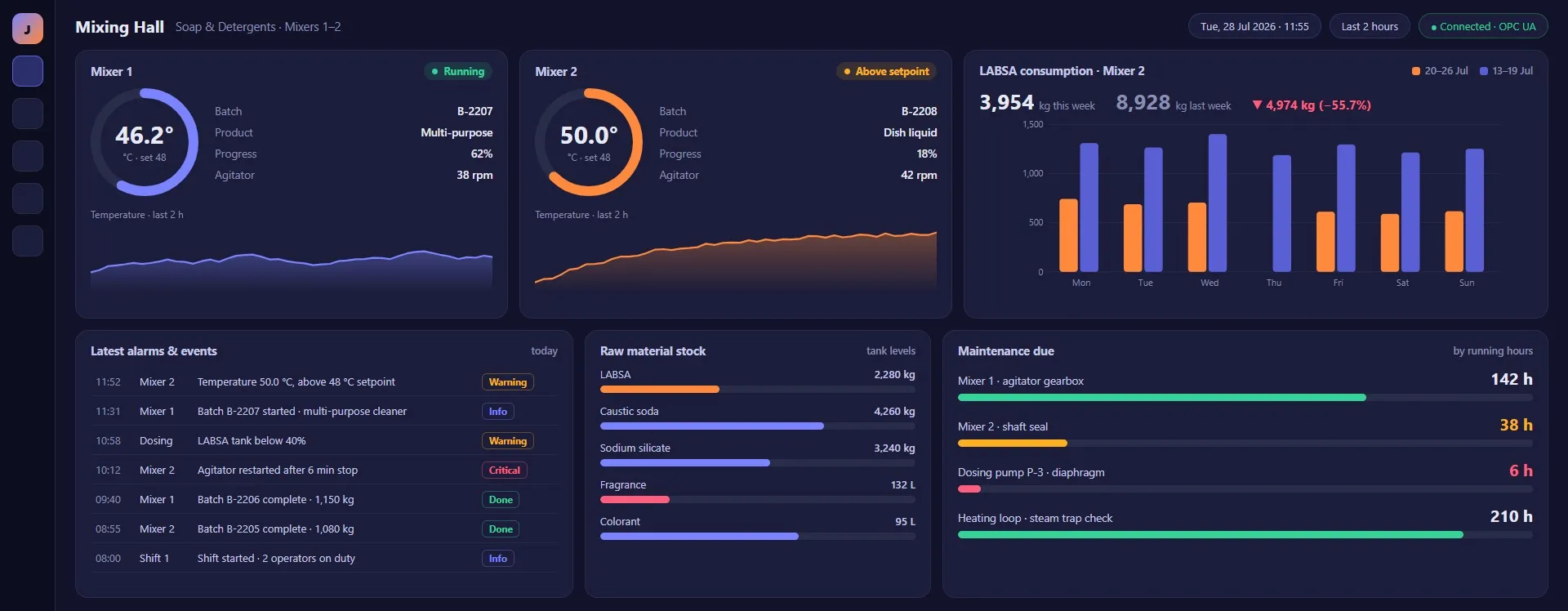Click the red Fragrance tank level bar
This screenshot has width=1568, height=611.
758,500
